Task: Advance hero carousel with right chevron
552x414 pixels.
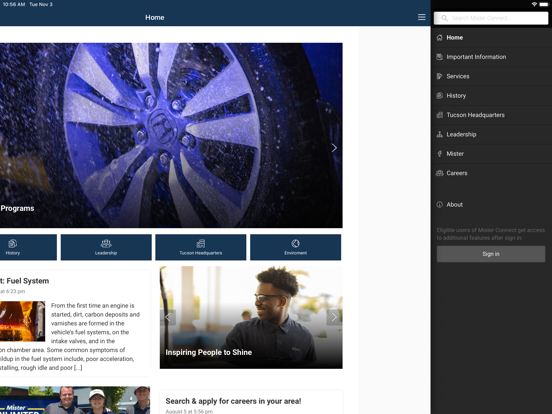Action: point(334,148)
